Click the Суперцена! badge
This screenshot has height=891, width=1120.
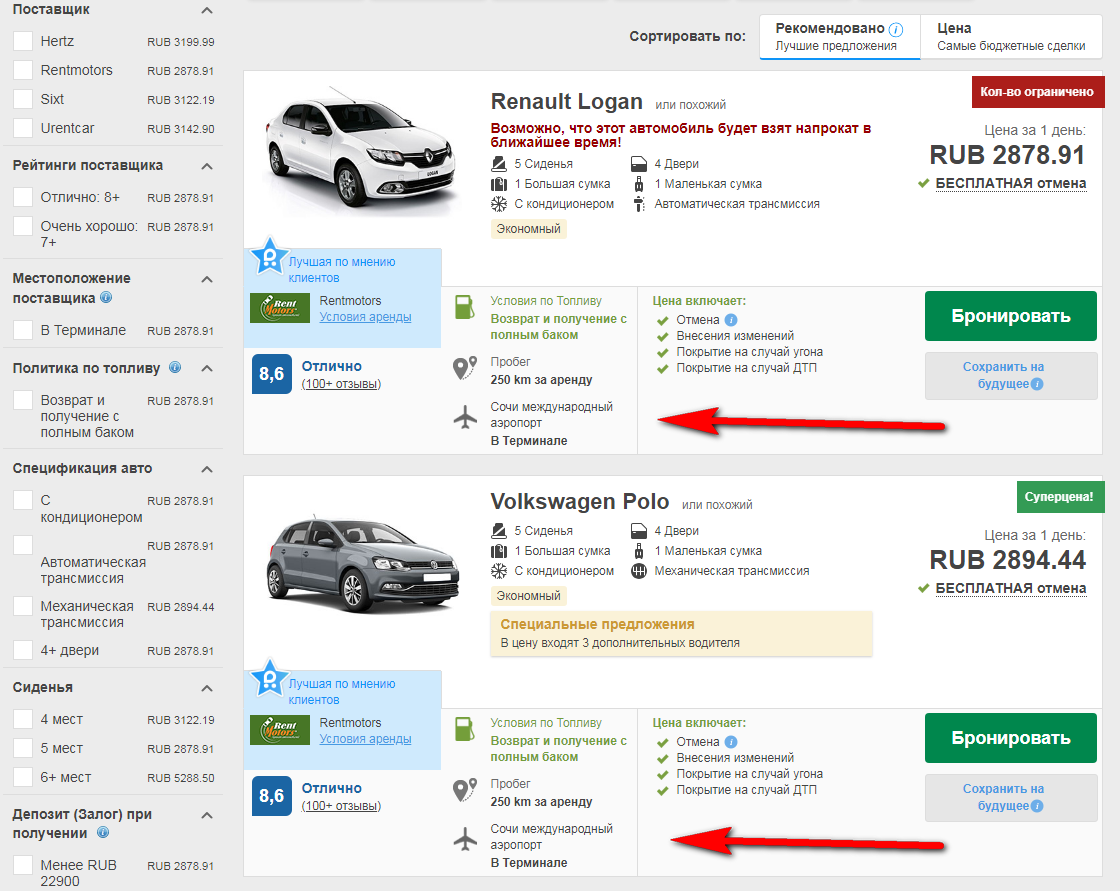[1060, 497]
